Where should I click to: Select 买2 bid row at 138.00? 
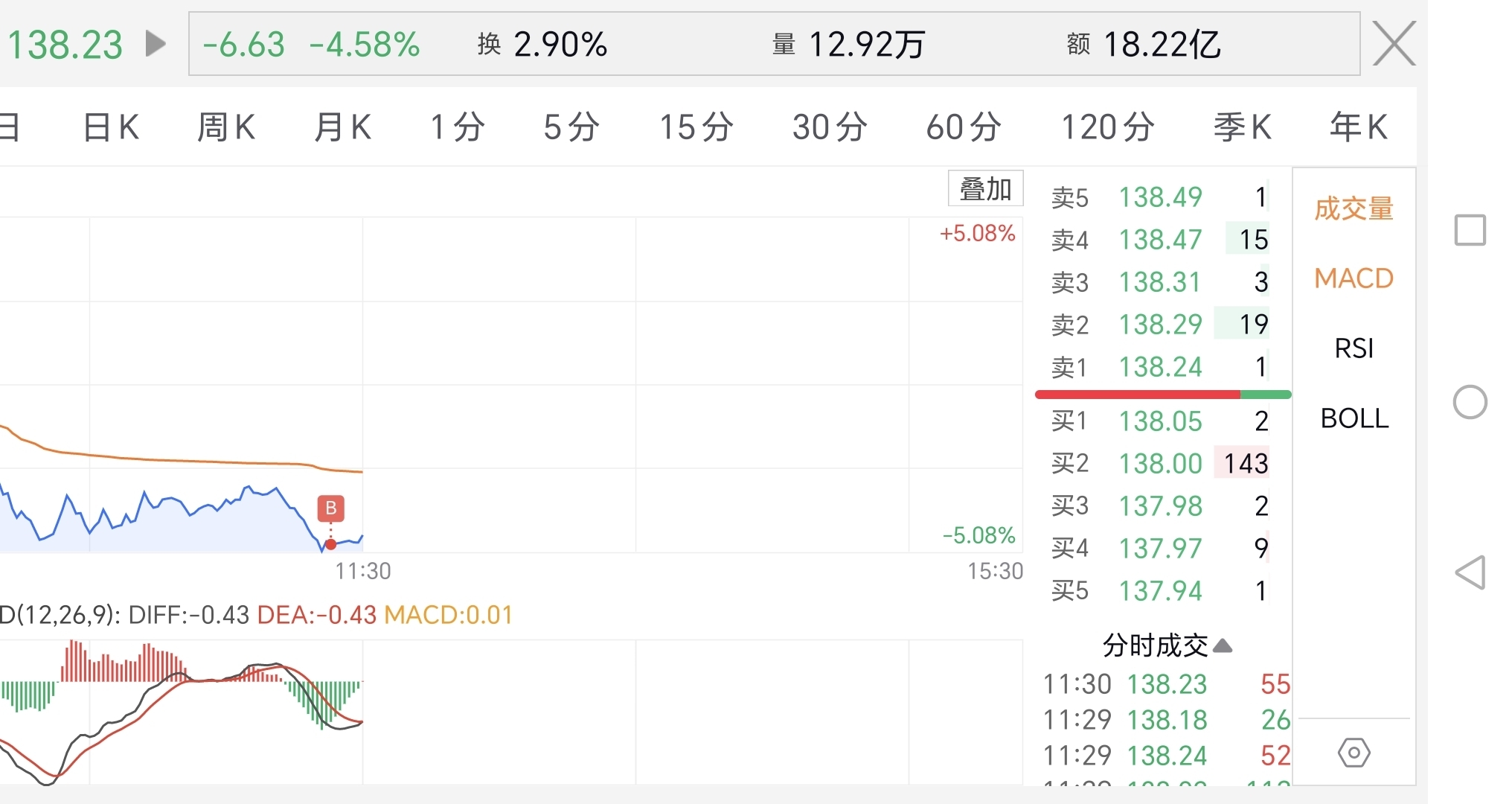point(1161,464)
